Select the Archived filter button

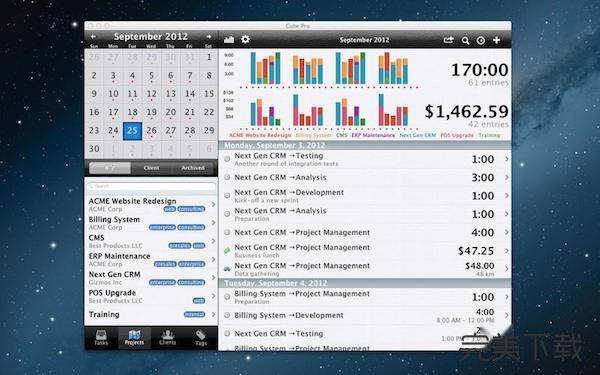click(x=193, y=168)
